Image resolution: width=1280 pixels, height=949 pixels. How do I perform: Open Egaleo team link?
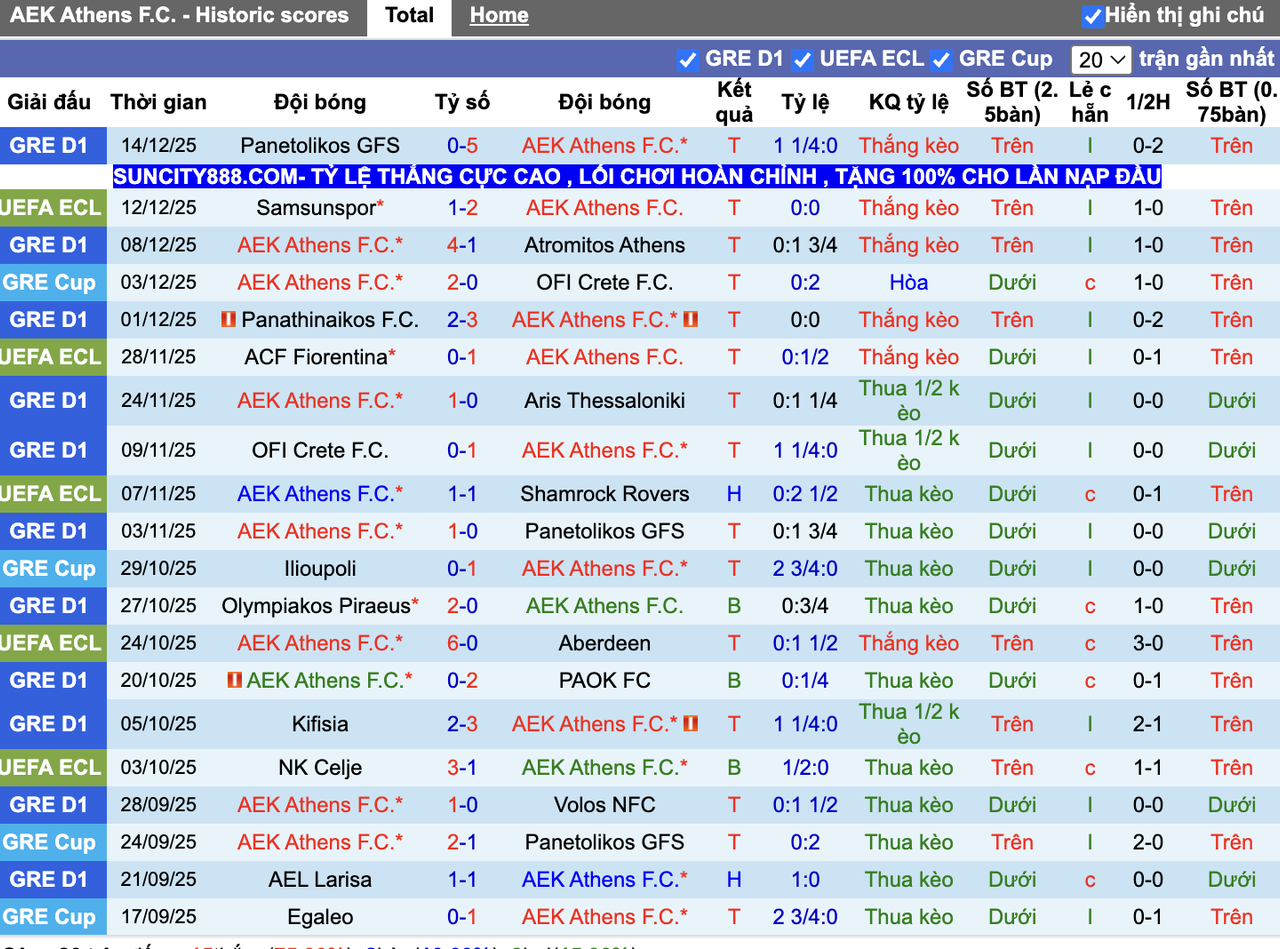click(x=320, y=917)
